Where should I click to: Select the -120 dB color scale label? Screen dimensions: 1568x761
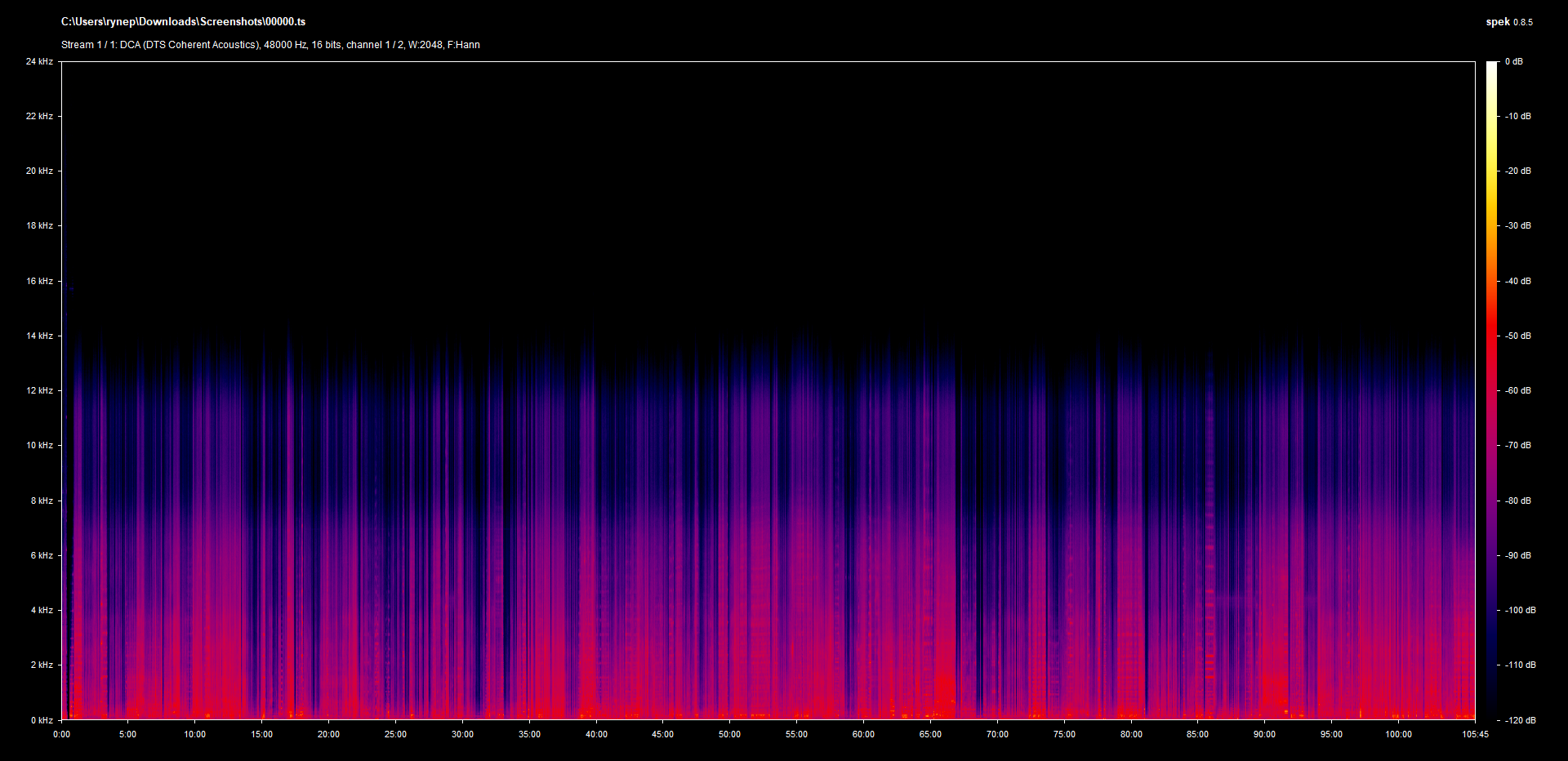click(x=1520, y=720)
